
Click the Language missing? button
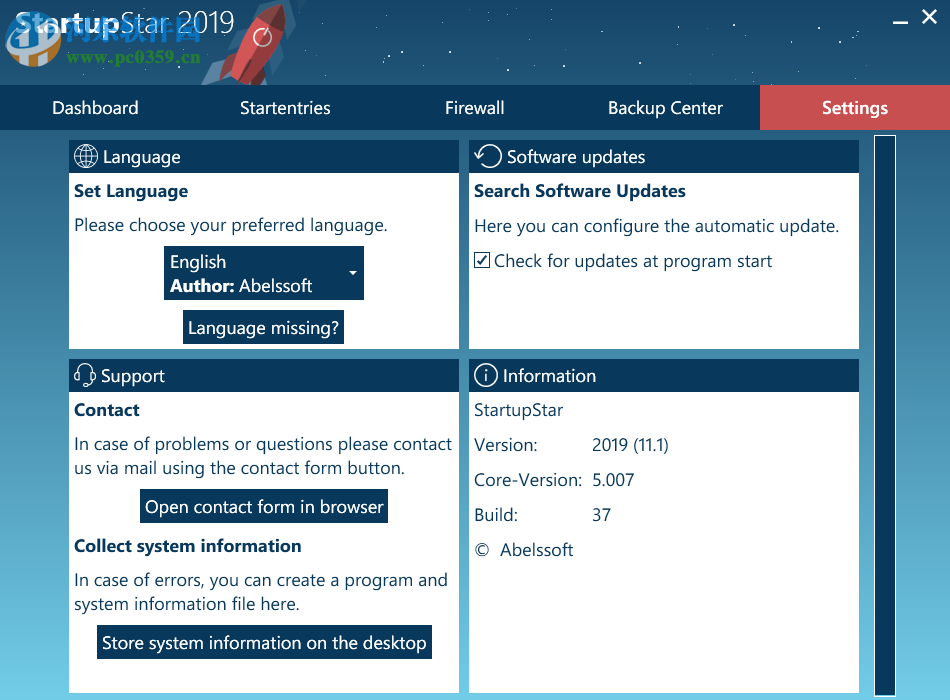point(263,326)
